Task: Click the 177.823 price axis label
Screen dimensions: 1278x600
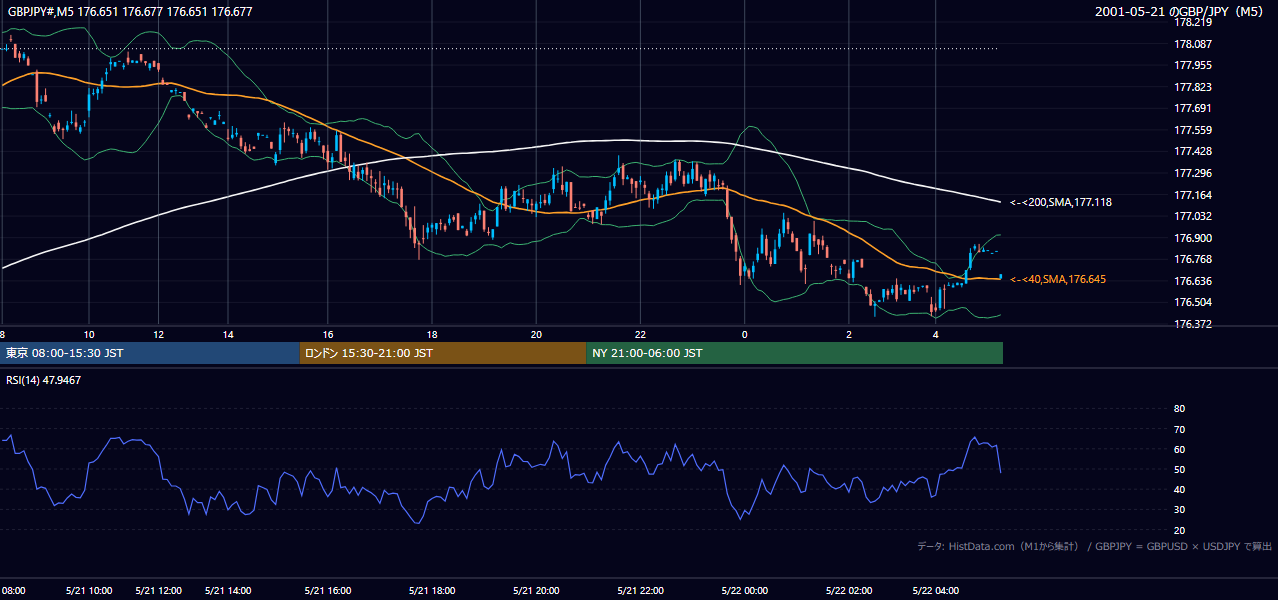Action: [1192, 87]
